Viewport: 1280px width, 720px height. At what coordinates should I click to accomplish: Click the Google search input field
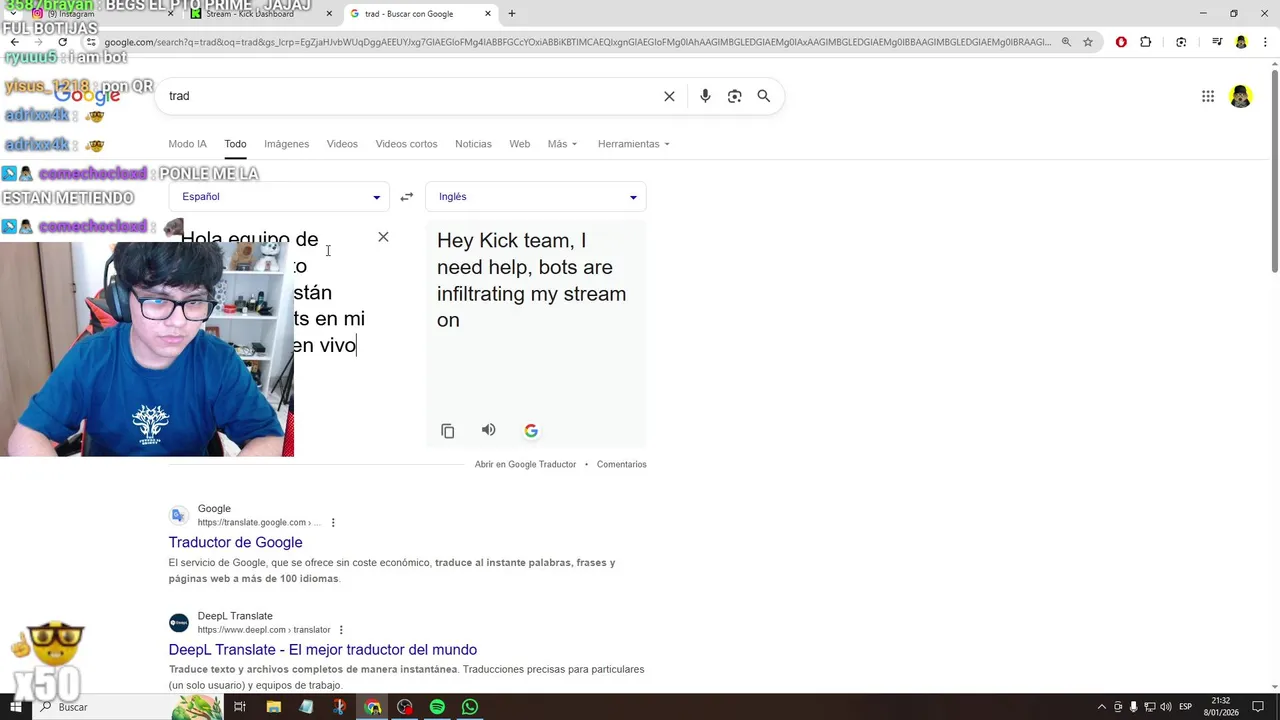410,96
